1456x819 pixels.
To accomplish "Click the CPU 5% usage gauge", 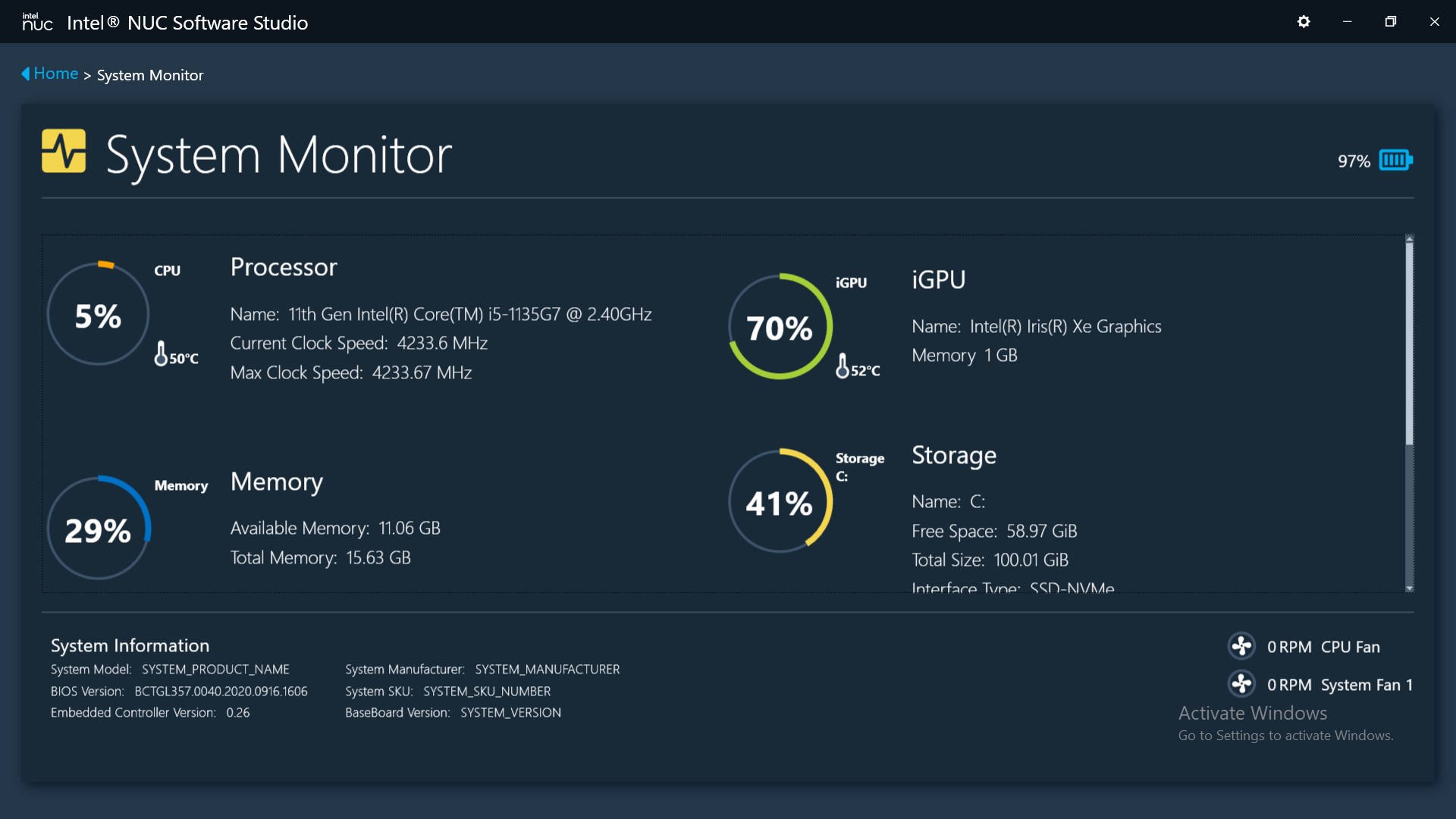I will click(98, 314).
